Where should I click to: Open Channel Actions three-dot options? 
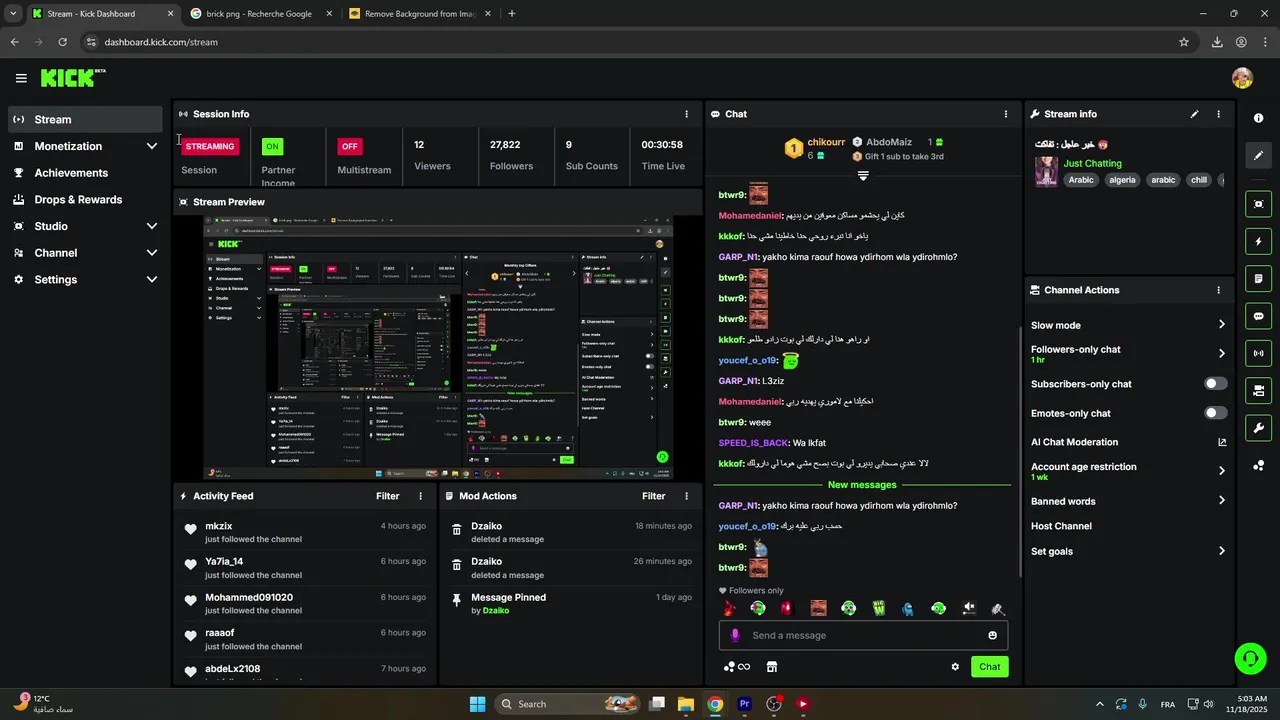point(1218,290)
